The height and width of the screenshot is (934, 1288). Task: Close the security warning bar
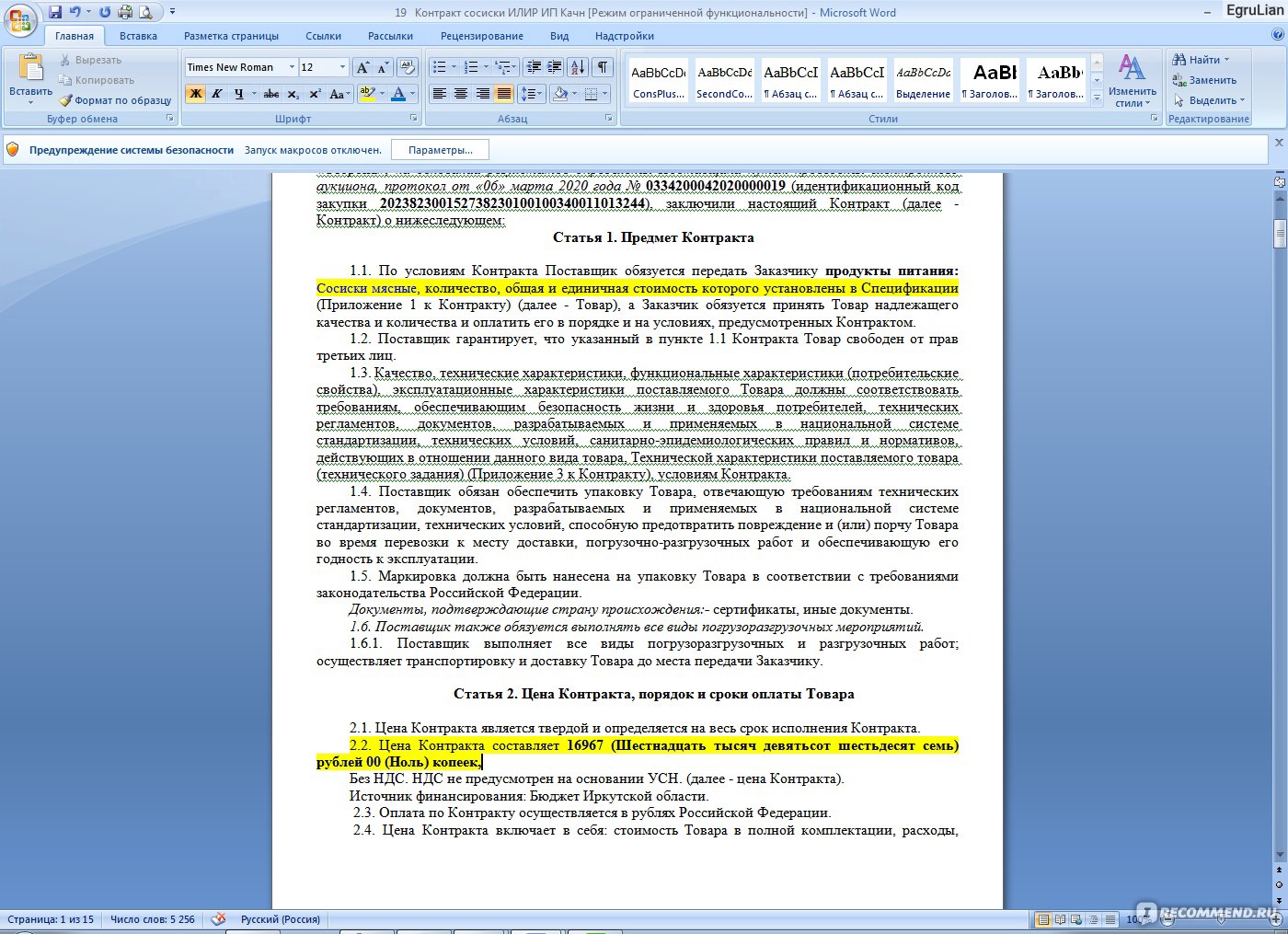(1278, 143)
